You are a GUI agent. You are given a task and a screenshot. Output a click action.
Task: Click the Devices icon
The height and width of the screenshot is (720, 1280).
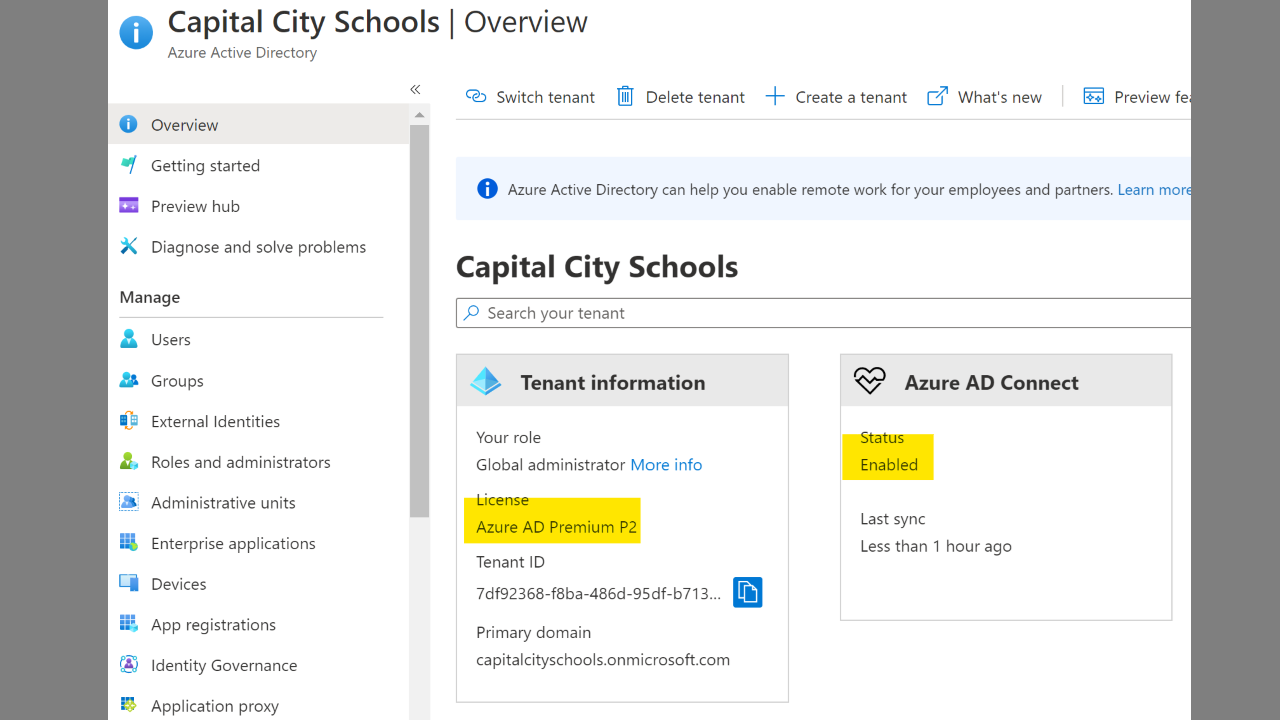[128, 583]
